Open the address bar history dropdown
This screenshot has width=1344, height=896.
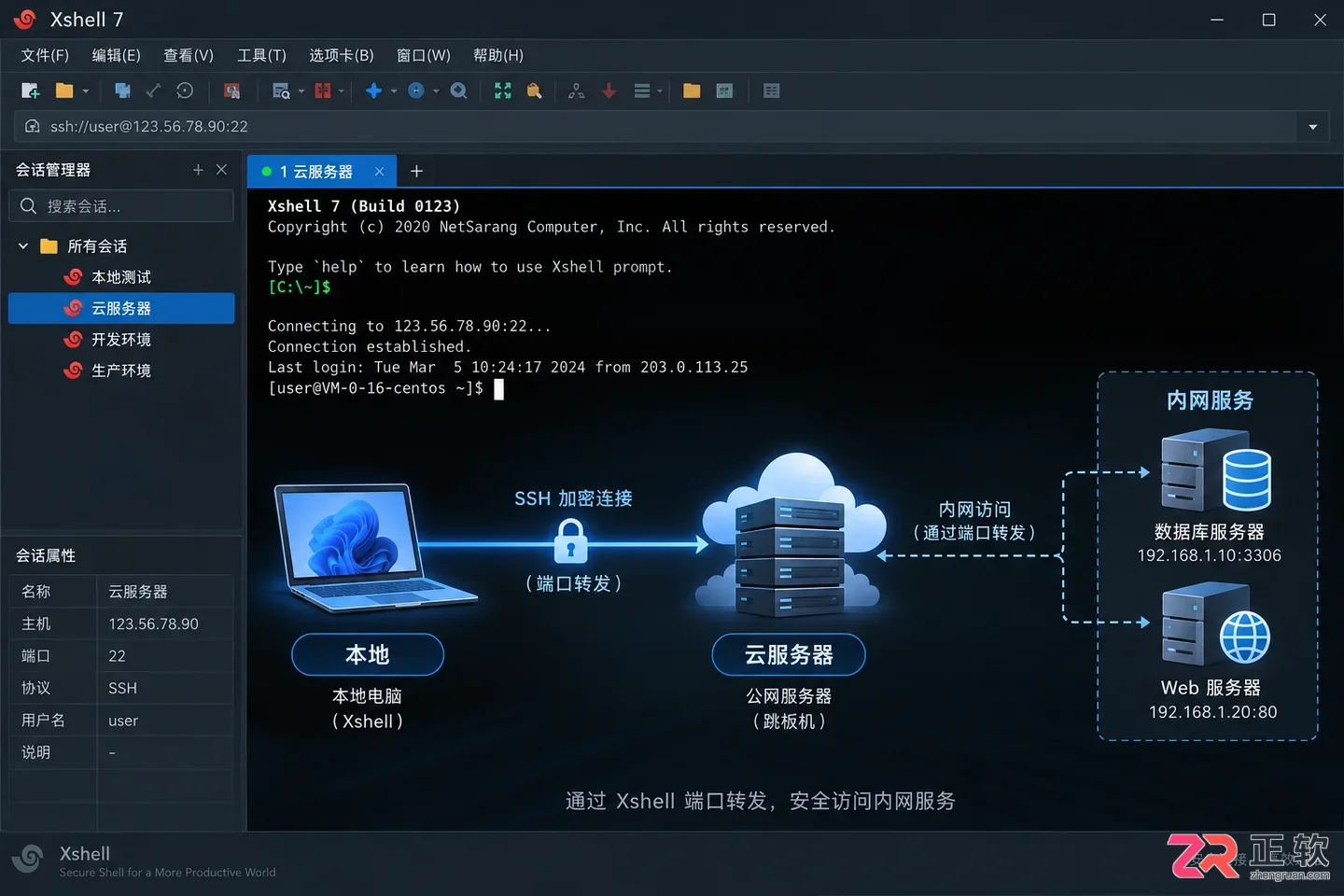1312,127
